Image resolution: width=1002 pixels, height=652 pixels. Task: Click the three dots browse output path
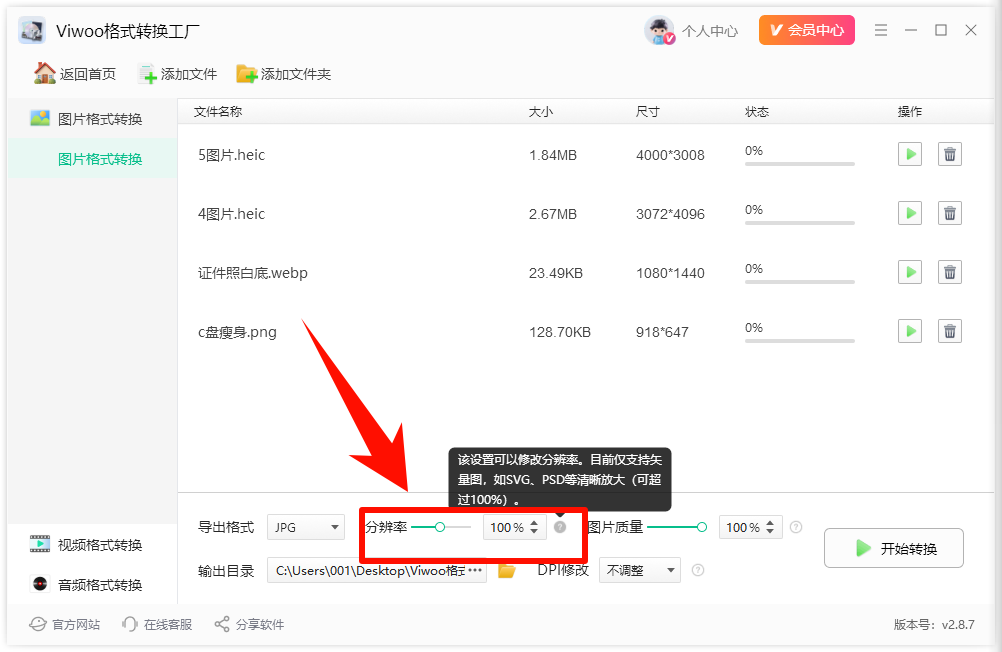(x=475, y=570)
